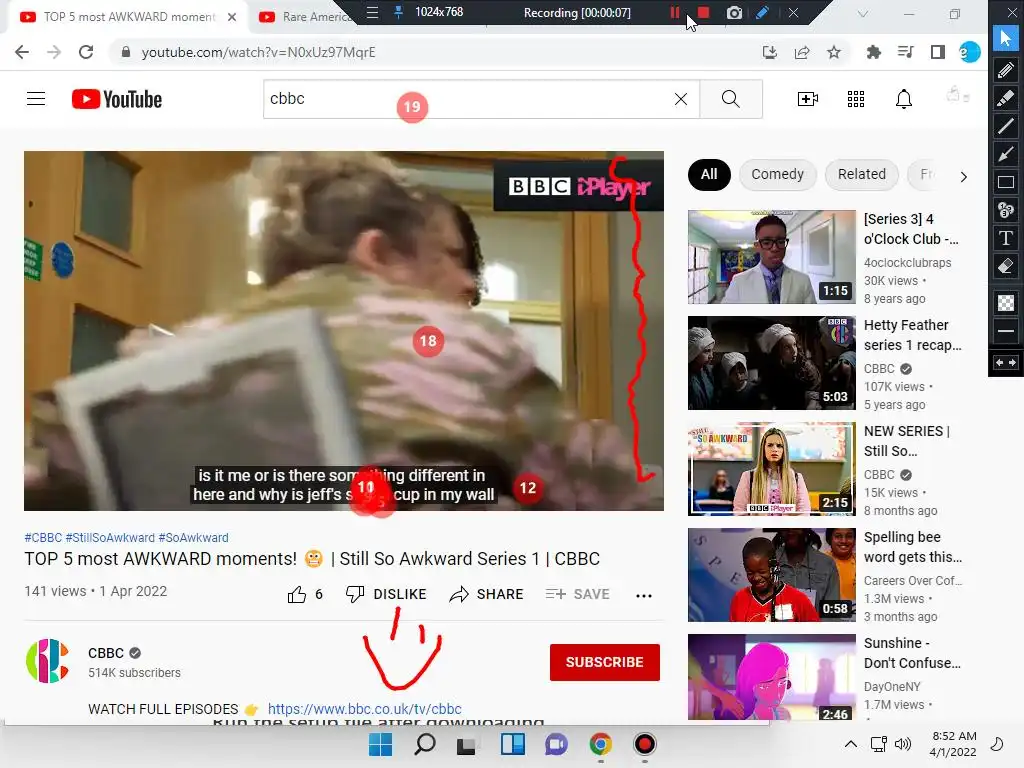Close the TOP 5 most AWKWARD tab
The width and height of the screenshot is (1024, 768).
click(x=232, y=17)
